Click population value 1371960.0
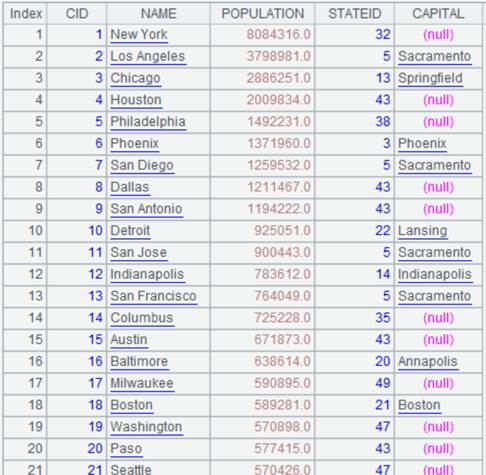The width and height of the screenshot is (486, 475). click(x=279, y=144)
